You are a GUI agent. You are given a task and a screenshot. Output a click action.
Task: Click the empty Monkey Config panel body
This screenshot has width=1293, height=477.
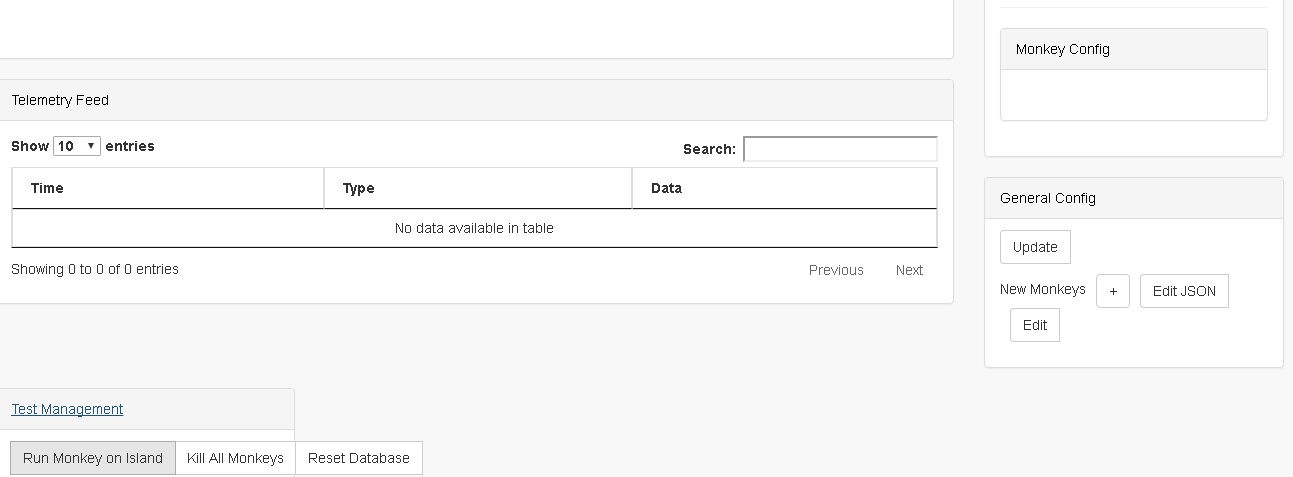(x=1133, y=95)
